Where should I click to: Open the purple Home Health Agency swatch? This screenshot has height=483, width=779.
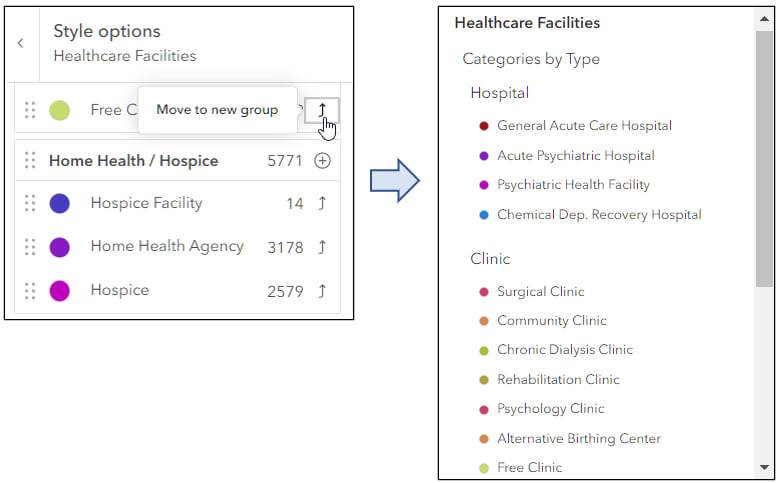[x=60, y=247]
